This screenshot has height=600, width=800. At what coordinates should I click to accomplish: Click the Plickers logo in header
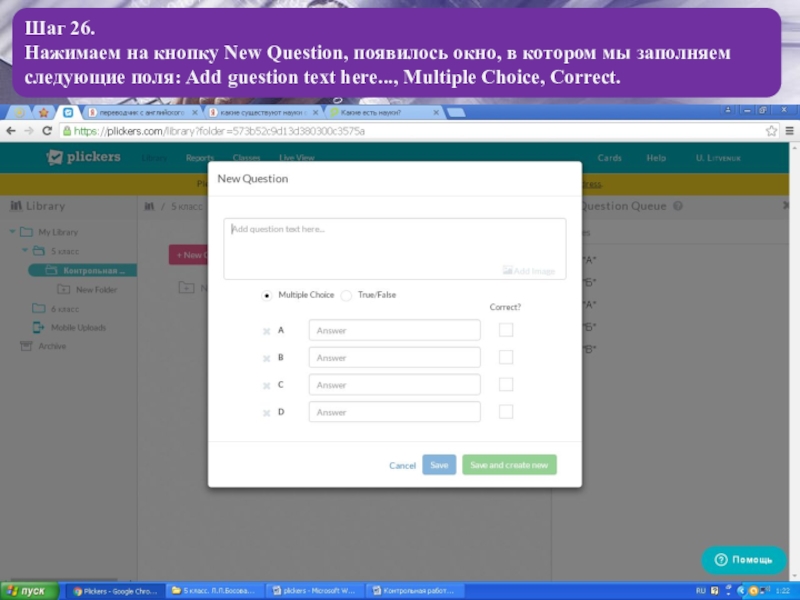pos(84,157)
